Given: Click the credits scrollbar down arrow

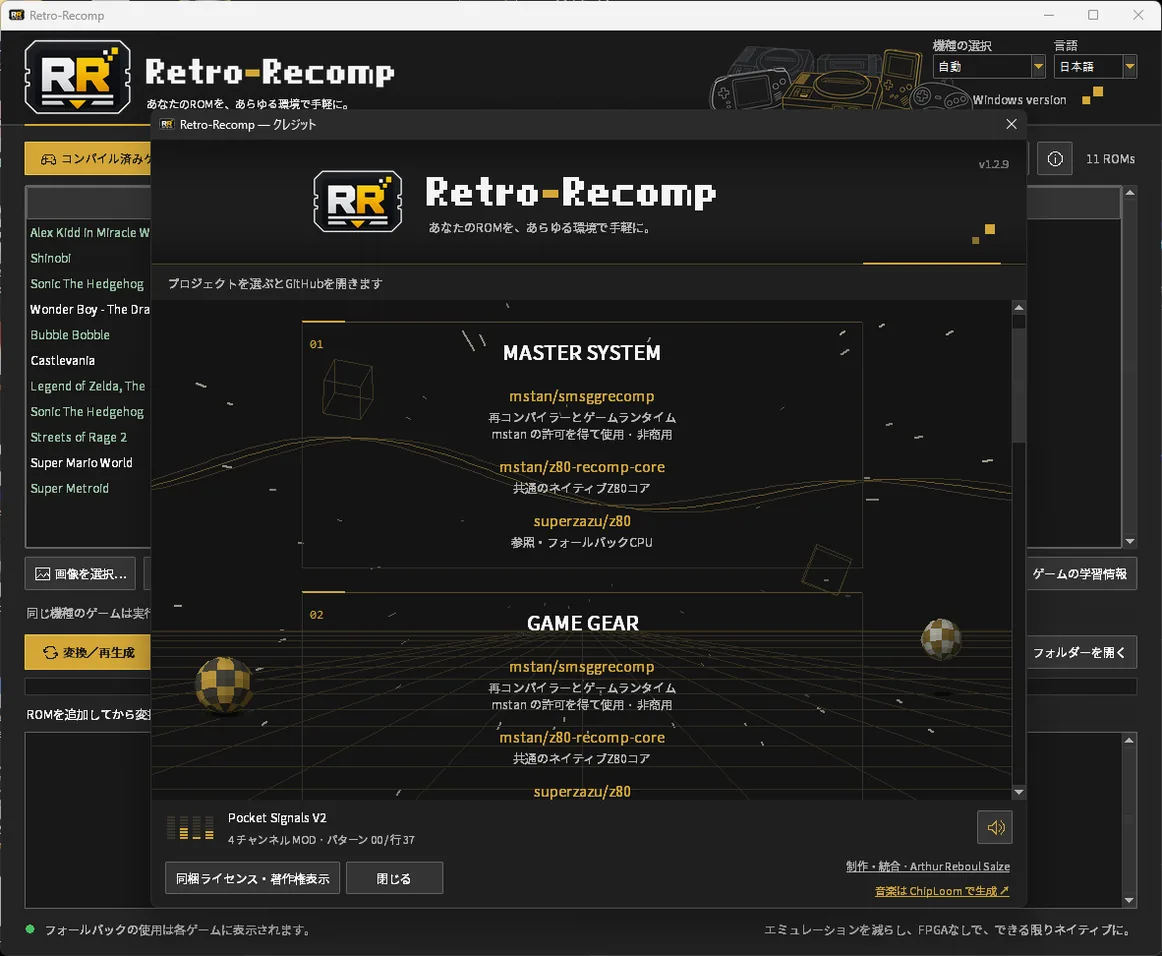Looking at the screenshot, I should [x=1019, y=792].
